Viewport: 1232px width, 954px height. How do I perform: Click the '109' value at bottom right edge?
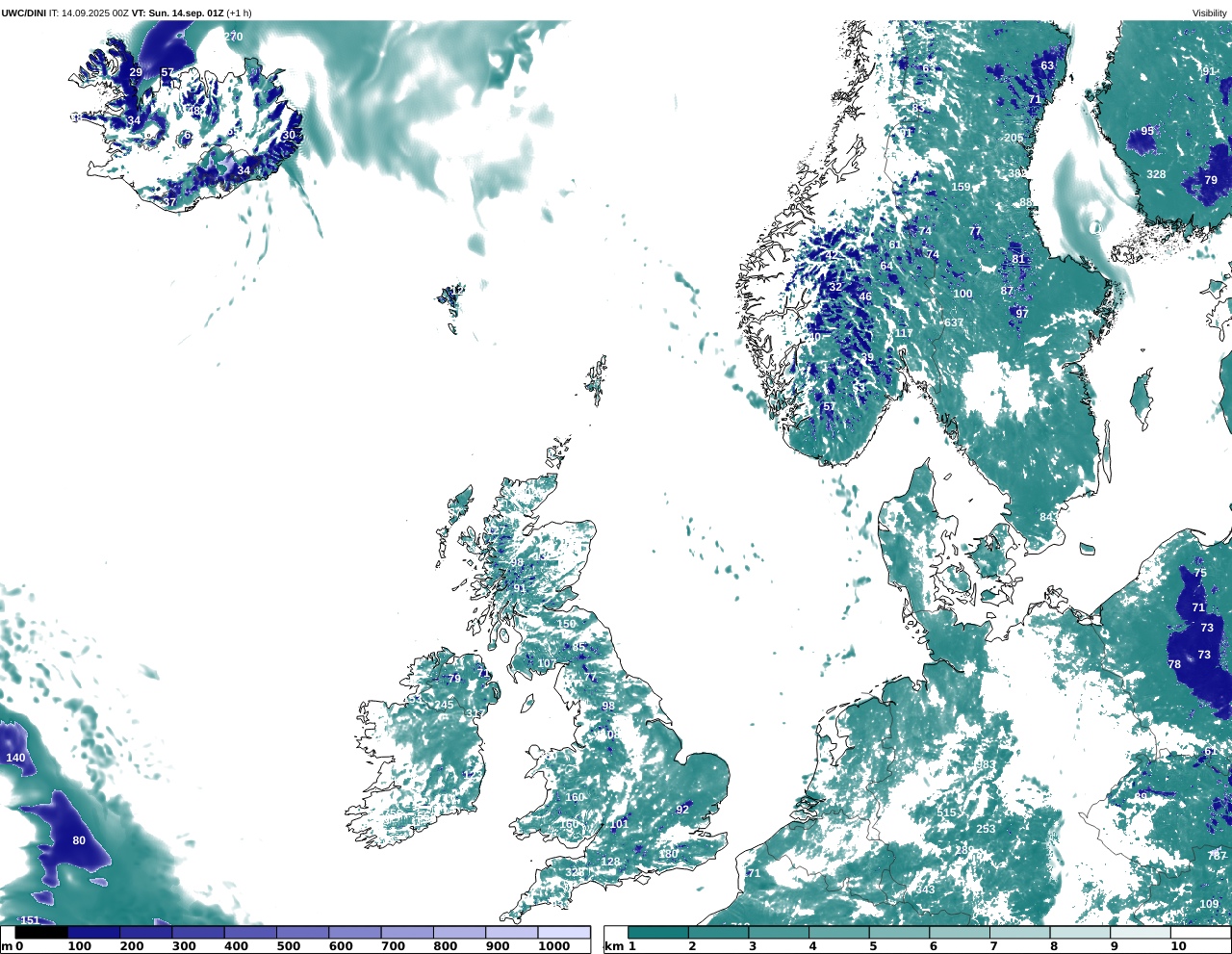[x=1209, y=904]
